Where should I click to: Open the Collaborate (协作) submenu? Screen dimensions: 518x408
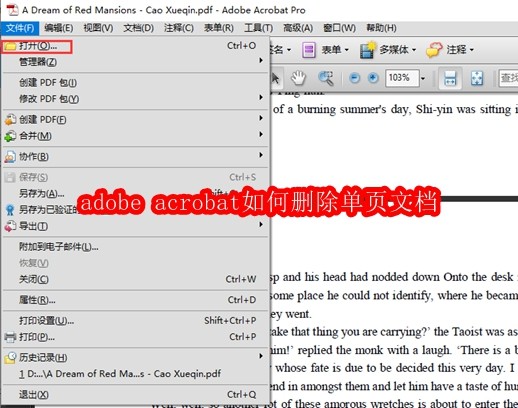[x=135, y=156]
